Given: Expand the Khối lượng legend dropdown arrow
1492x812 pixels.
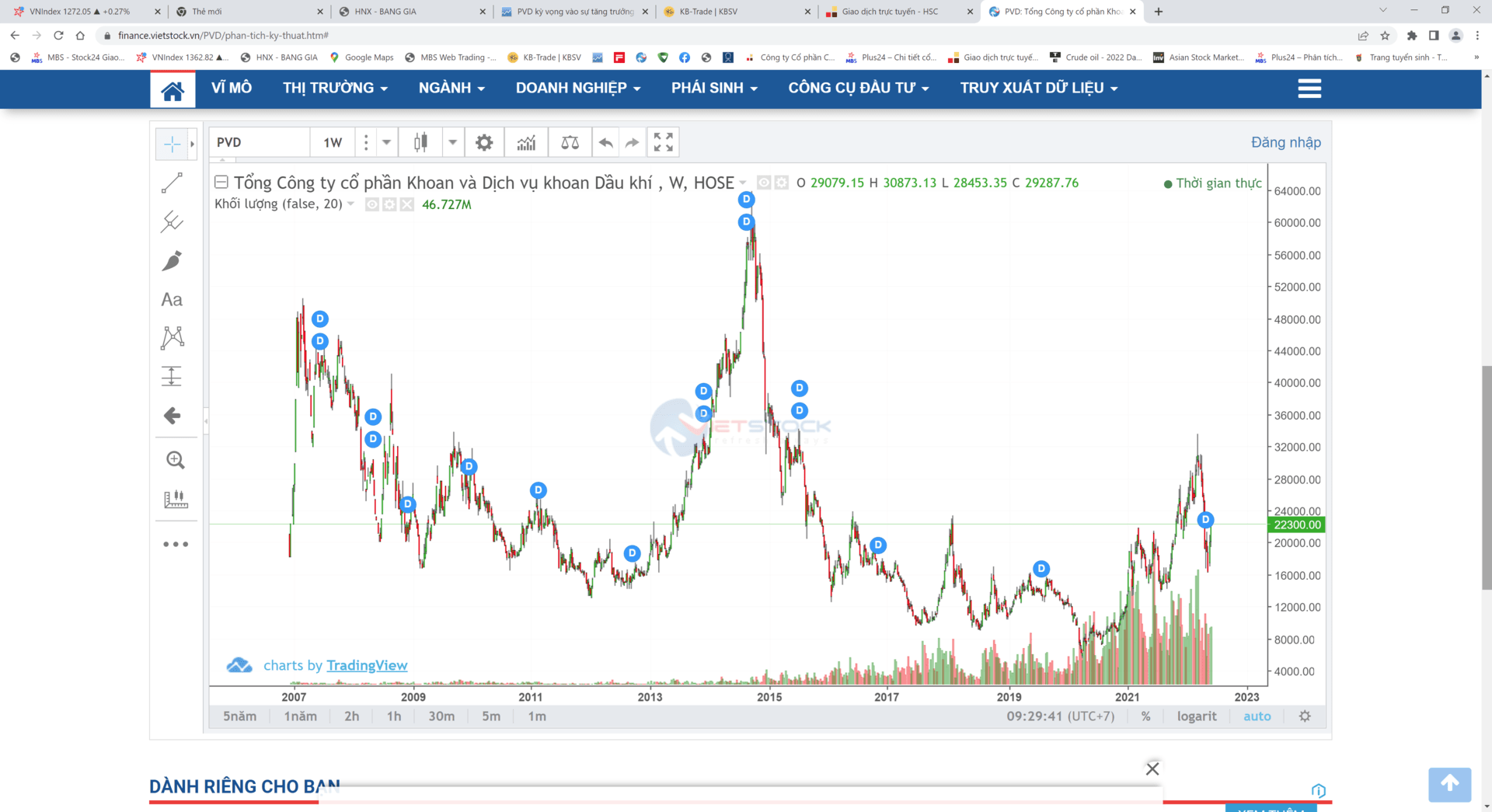Looking at the screenshot, I should point(350,204).
